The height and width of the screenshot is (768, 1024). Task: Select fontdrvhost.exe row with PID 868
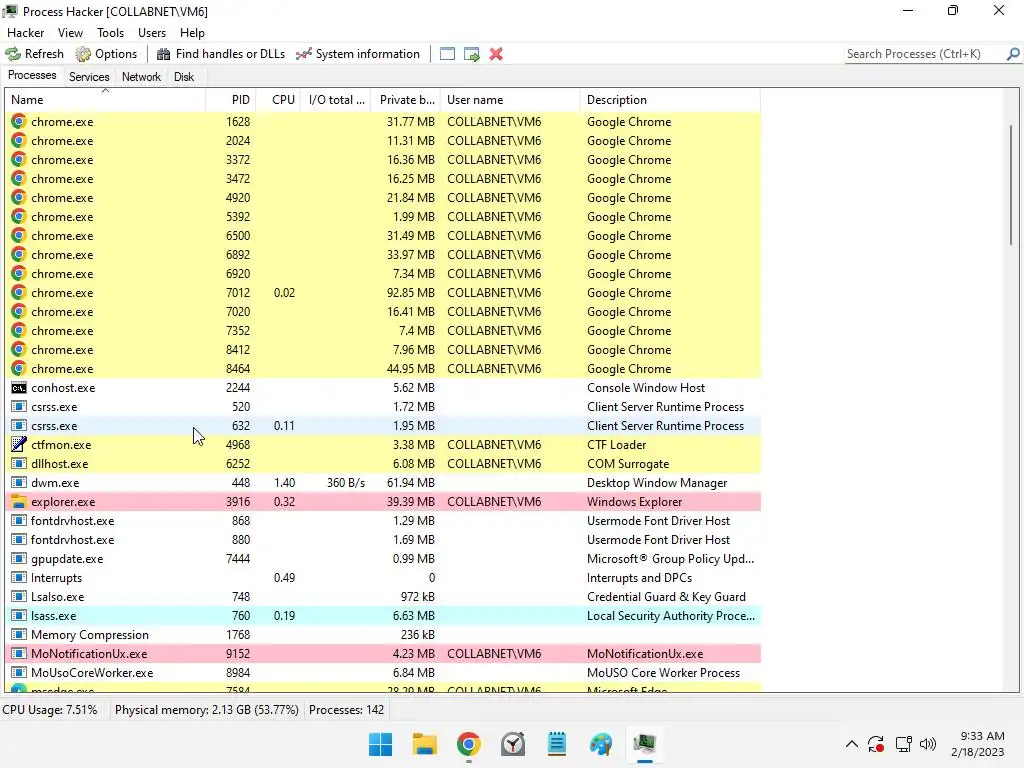(383, 521)
